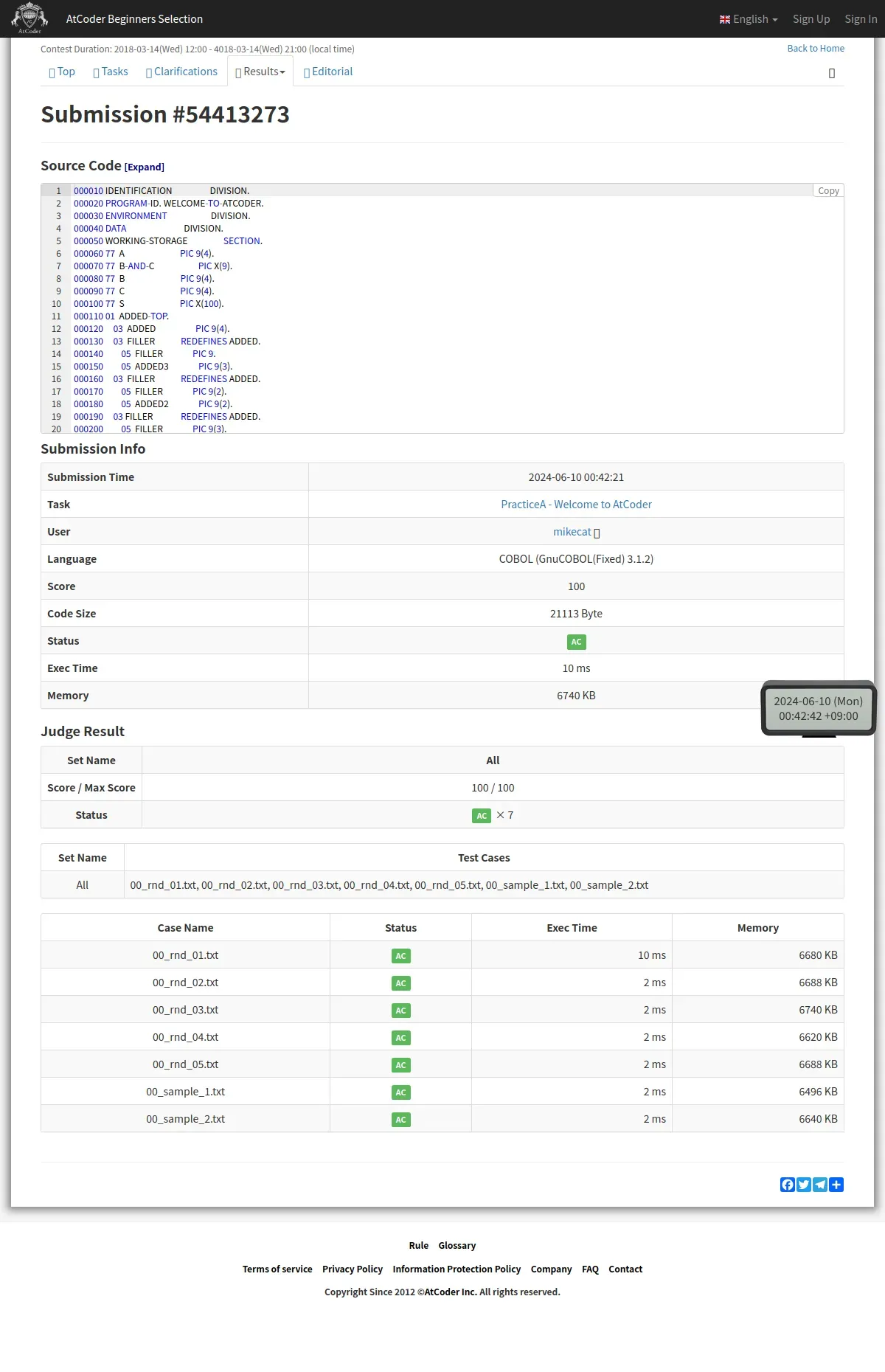Expand the source code with [Expand]
Screen dimensions: 885x1372
pyautogui.click(x=145, y=167)
